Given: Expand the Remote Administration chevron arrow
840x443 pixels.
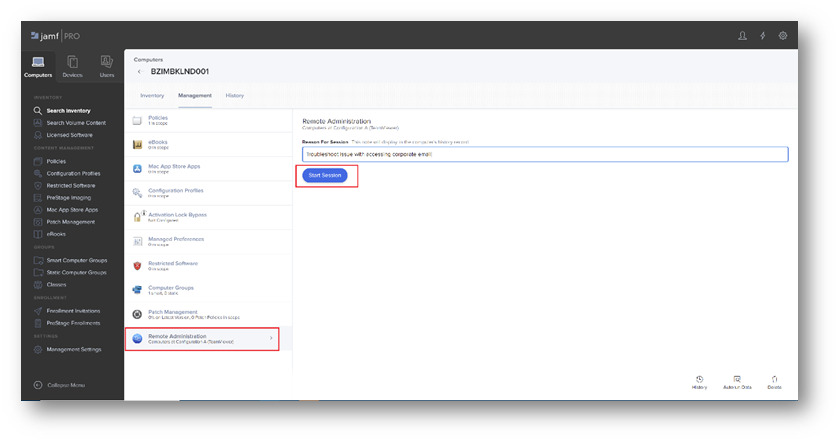Looking at the screenshot, I should pyautogui.click(x=271, y=339).
